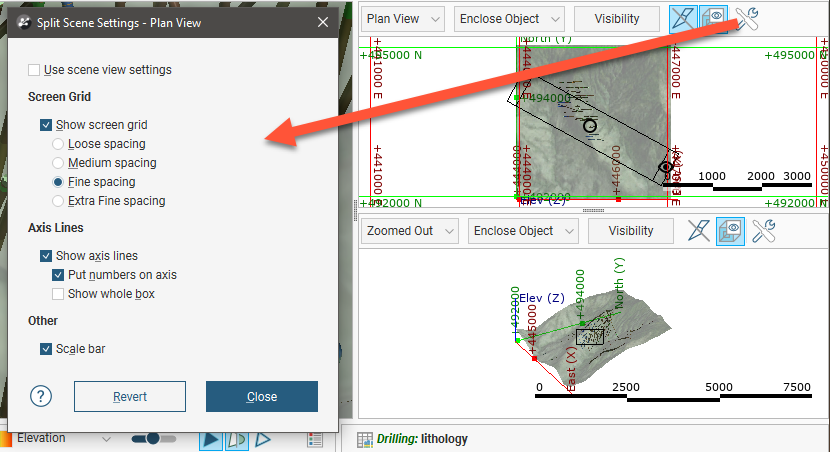Click the circle target marker on plan map

click(x=590, y=126)
